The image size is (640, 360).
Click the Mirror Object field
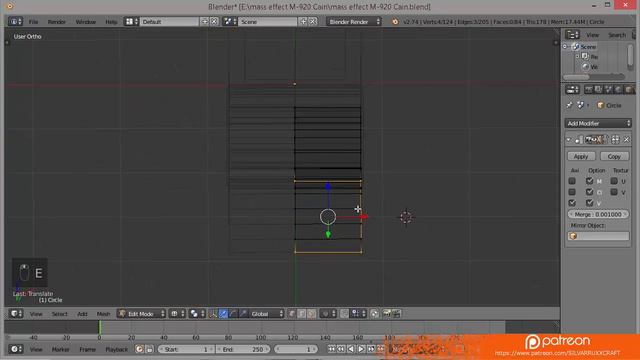pos(598,236)
